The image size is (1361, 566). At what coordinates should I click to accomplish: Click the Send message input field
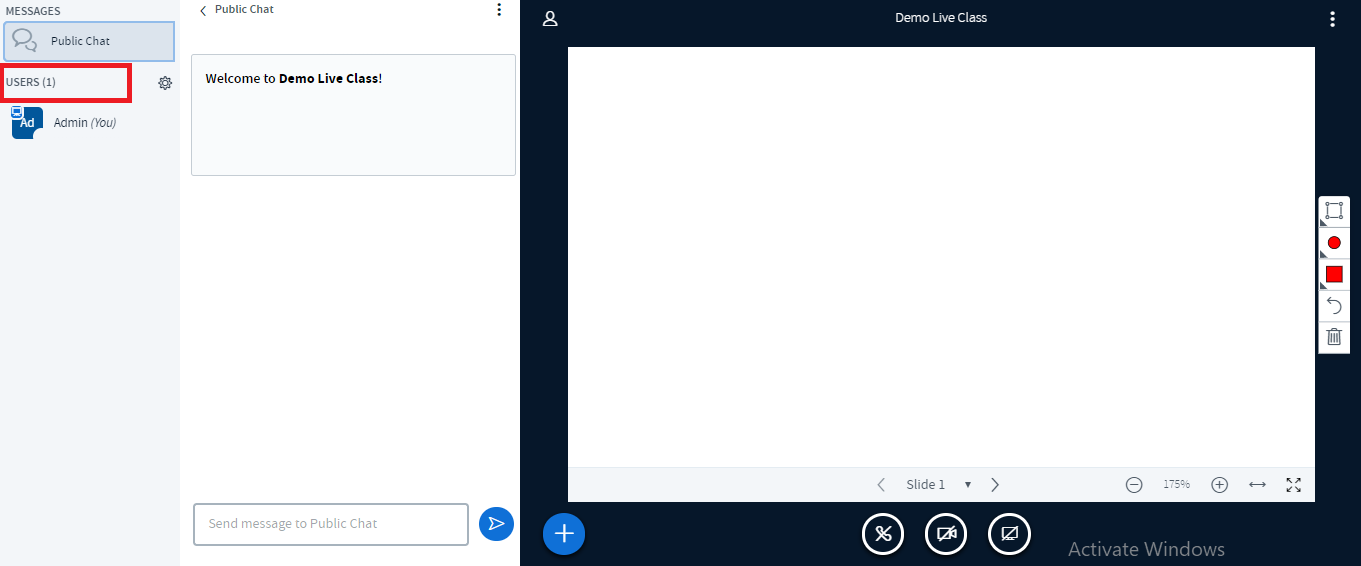(330, 524)
